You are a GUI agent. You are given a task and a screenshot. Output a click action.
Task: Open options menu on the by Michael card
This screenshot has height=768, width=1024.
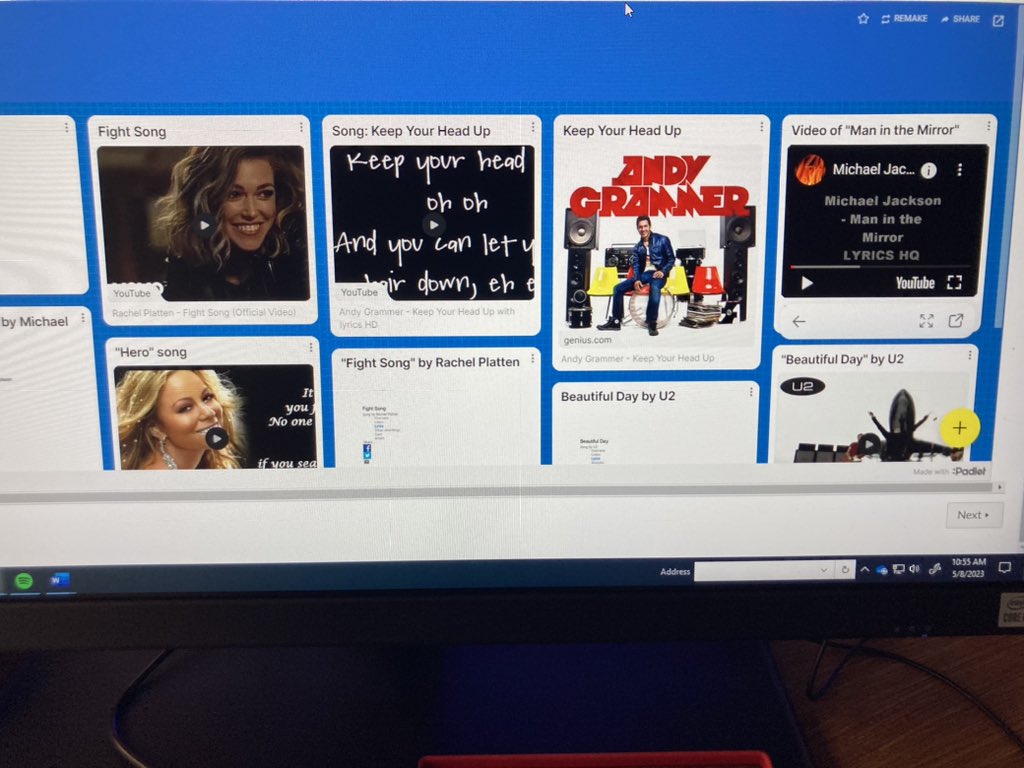(83, 317)
